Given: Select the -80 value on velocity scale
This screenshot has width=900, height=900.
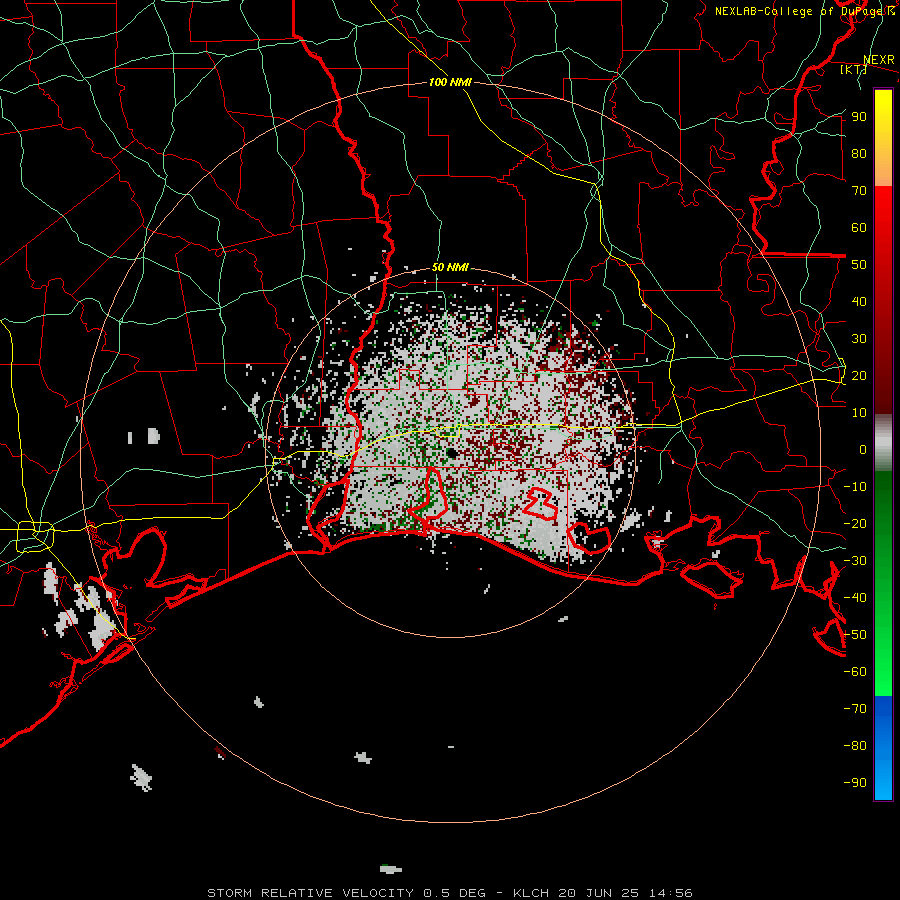Looking at the screenshot, I should click(x=855, y=746).
